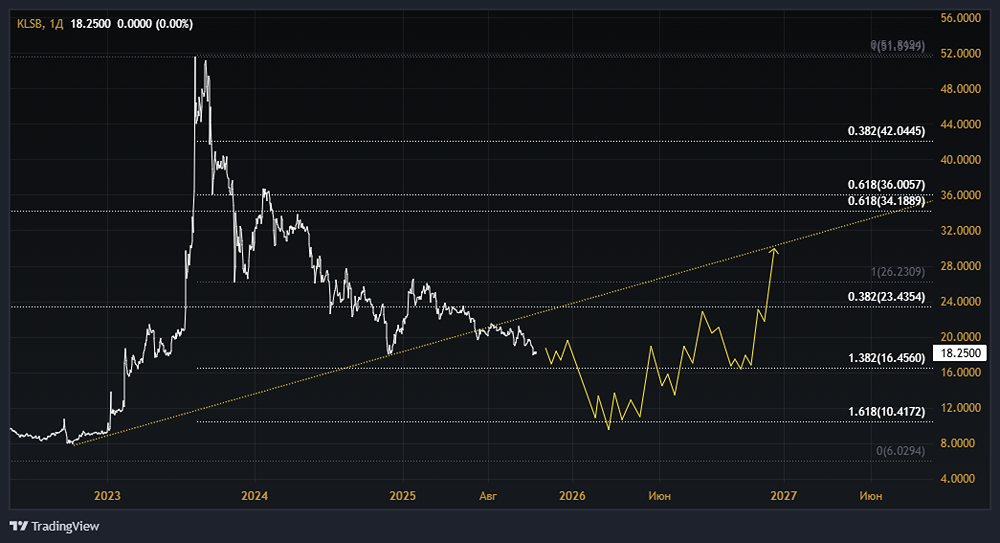Select the 0.618(36.0057) Fibonacci label
The width and height of the screenshot is (1000, 543).
point(886,184)
